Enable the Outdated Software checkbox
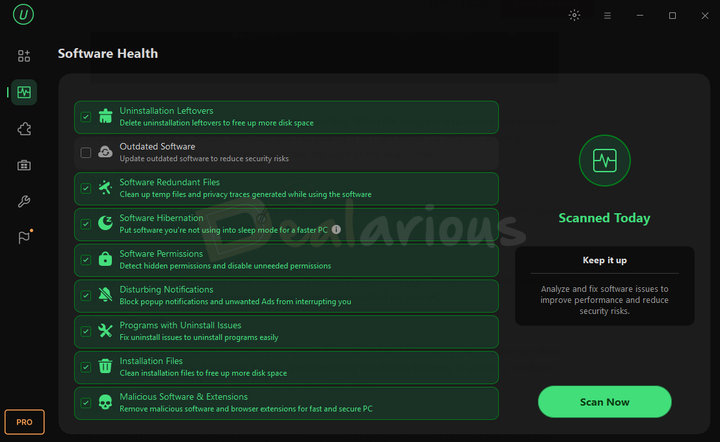This screenshot has width=720, height=442. coord(85,152)
